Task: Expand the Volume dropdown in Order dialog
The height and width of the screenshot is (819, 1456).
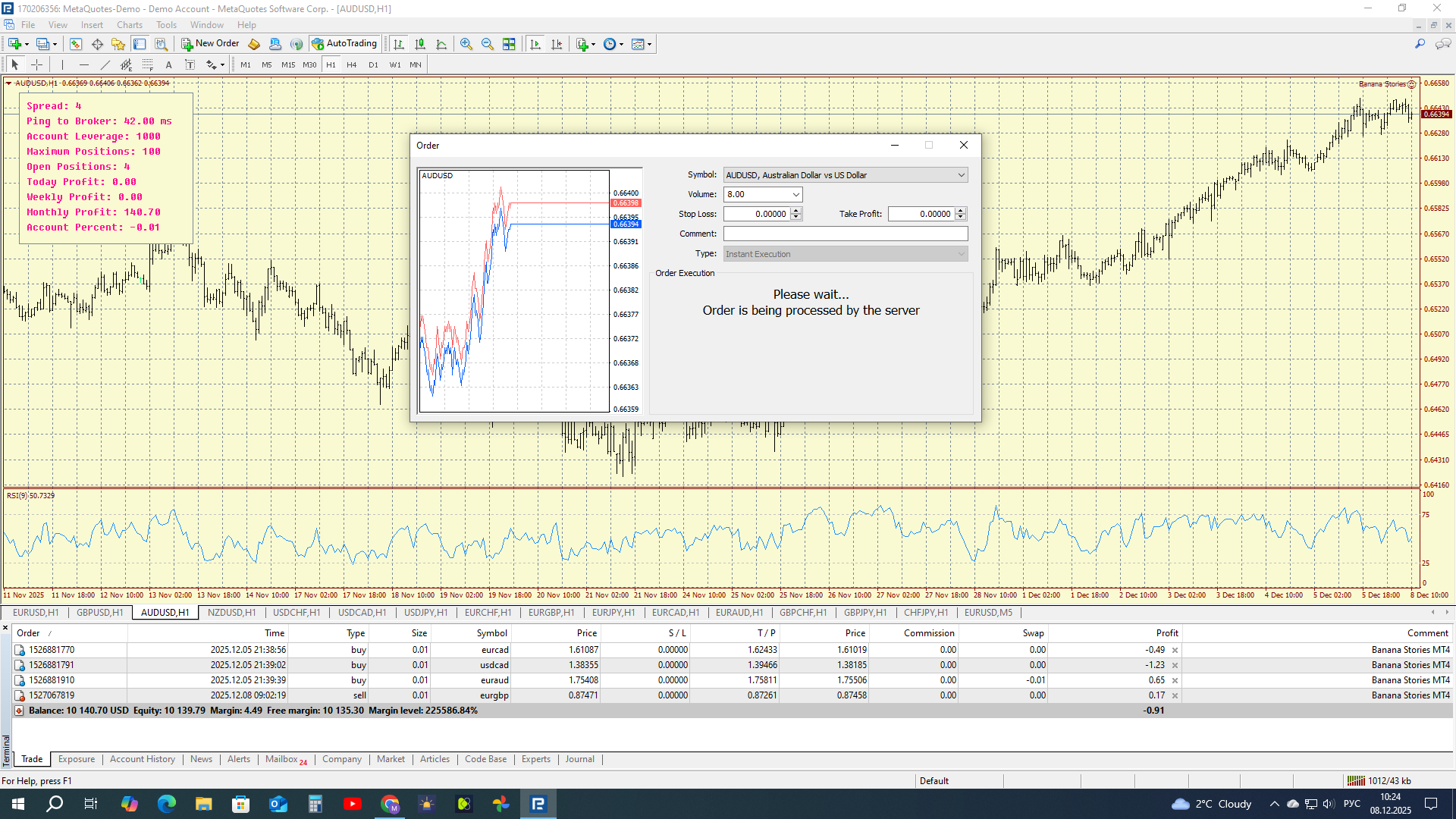Action: click(x=795, y=195)
